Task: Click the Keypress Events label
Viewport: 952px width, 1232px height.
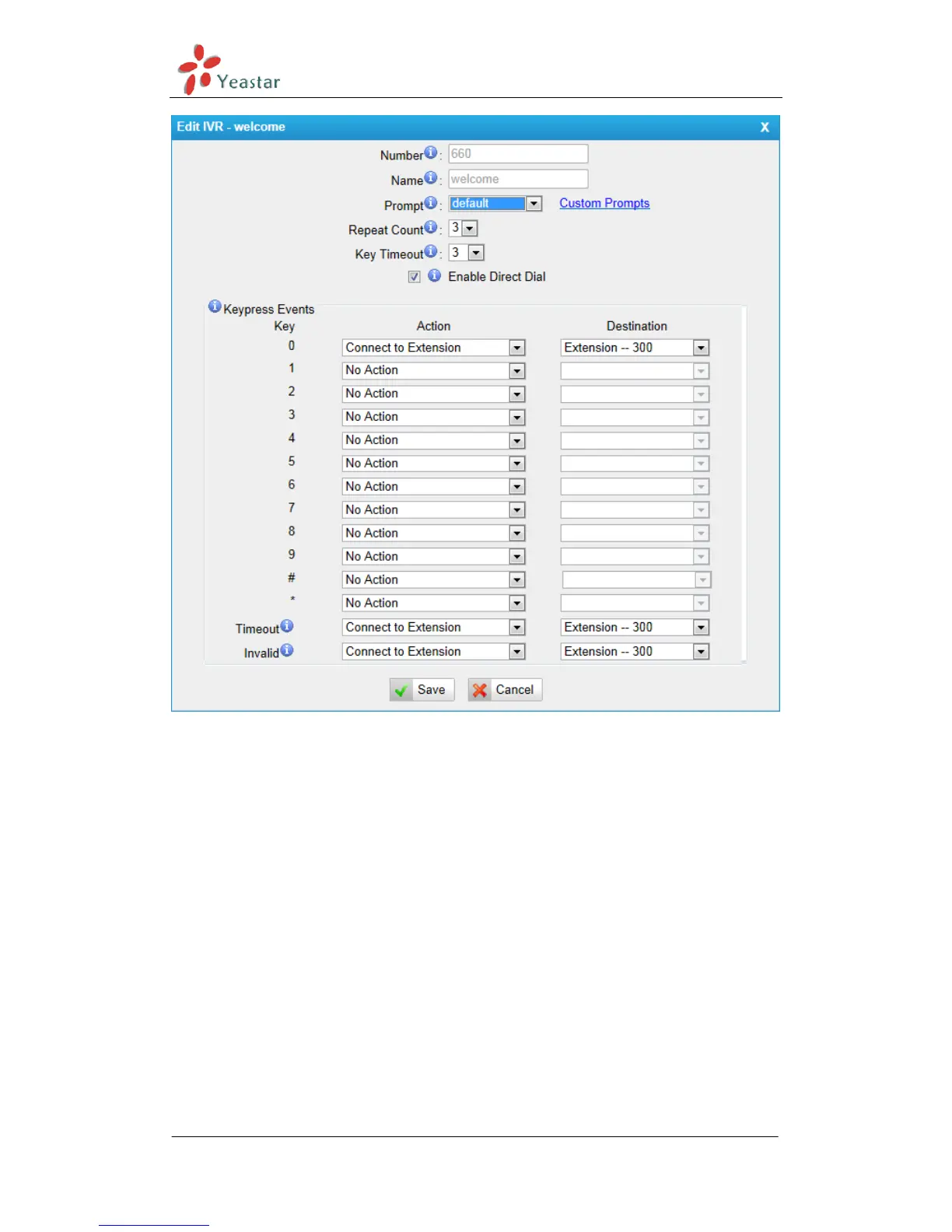Action: tap(269, 310)
